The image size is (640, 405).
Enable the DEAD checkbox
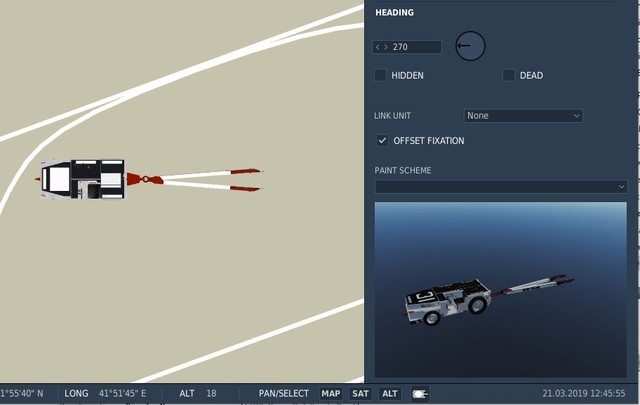click(509, 75)
